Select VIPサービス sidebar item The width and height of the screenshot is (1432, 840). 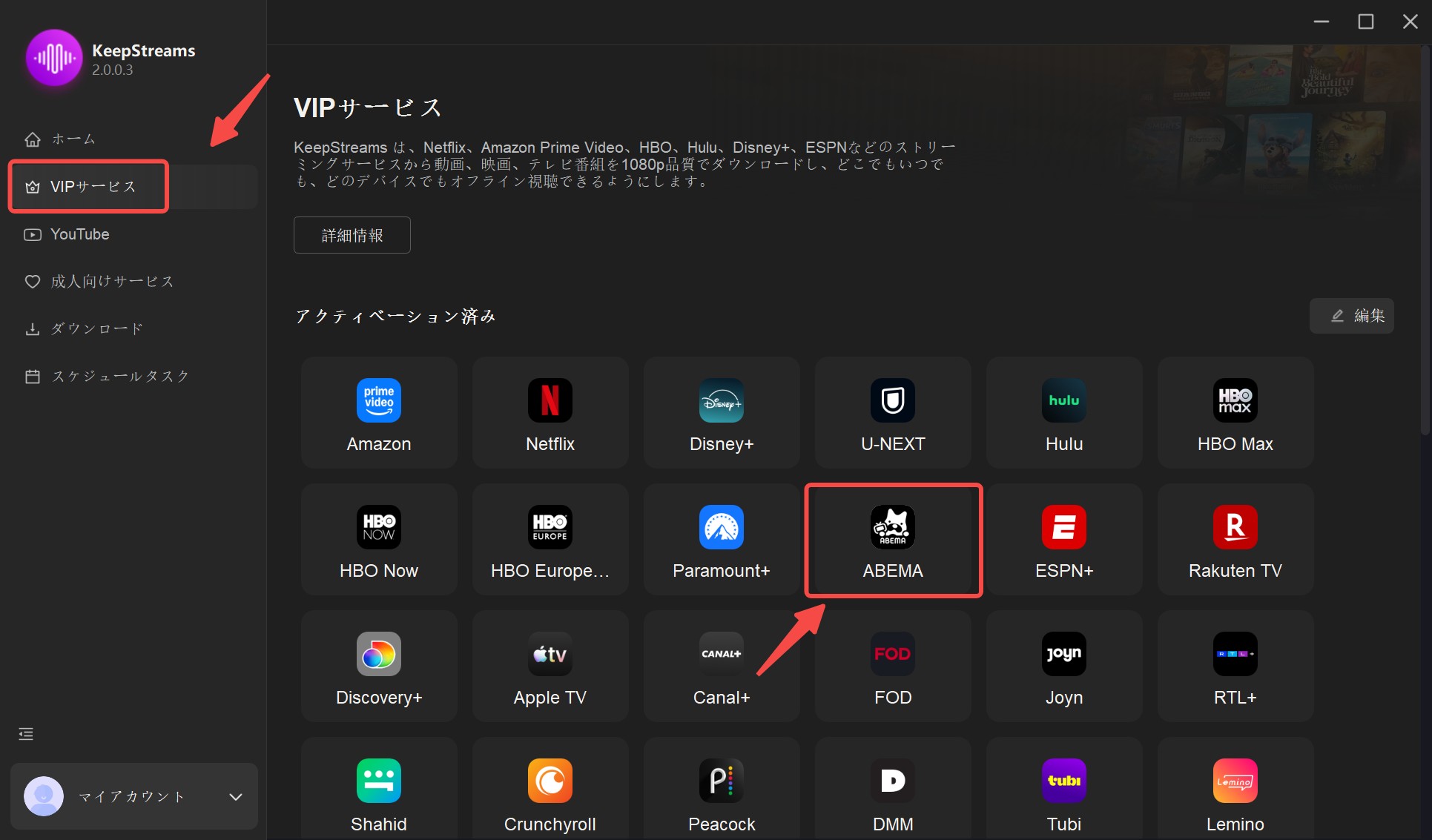pos(133,186)
